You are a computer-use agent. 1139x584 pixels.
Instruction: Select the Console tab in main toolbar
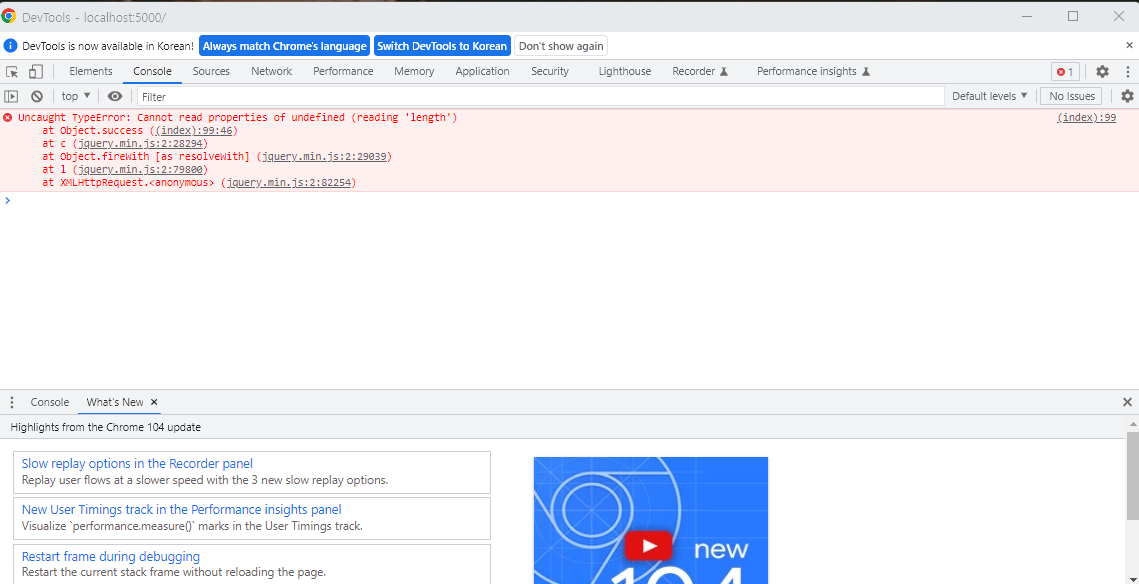[x=153, y=71]
